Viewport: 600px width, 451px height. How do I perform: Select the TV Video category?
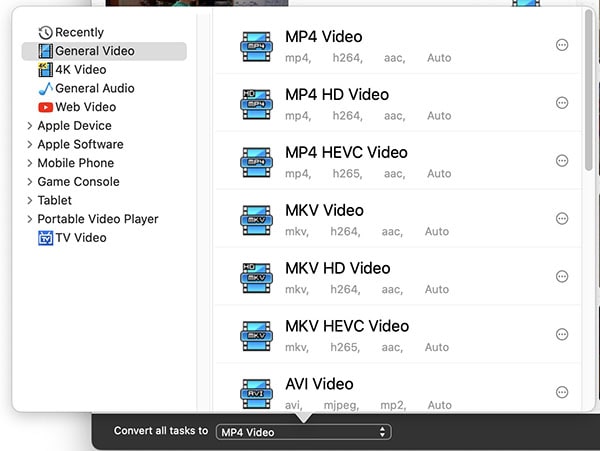point(81,238)
